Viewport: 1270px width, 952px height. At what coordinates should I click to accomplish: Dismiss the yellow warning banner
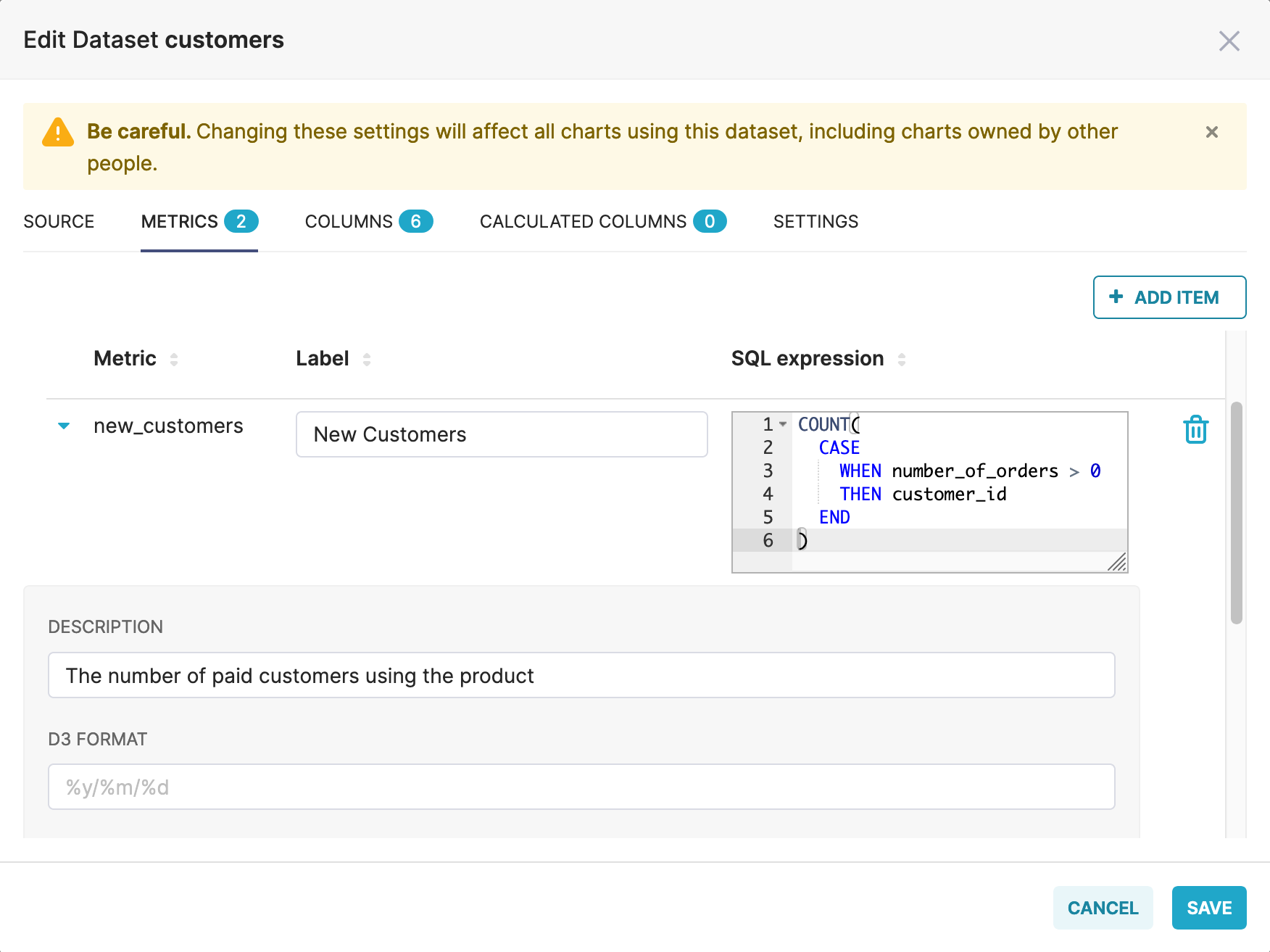click(x=1211, y=132)
